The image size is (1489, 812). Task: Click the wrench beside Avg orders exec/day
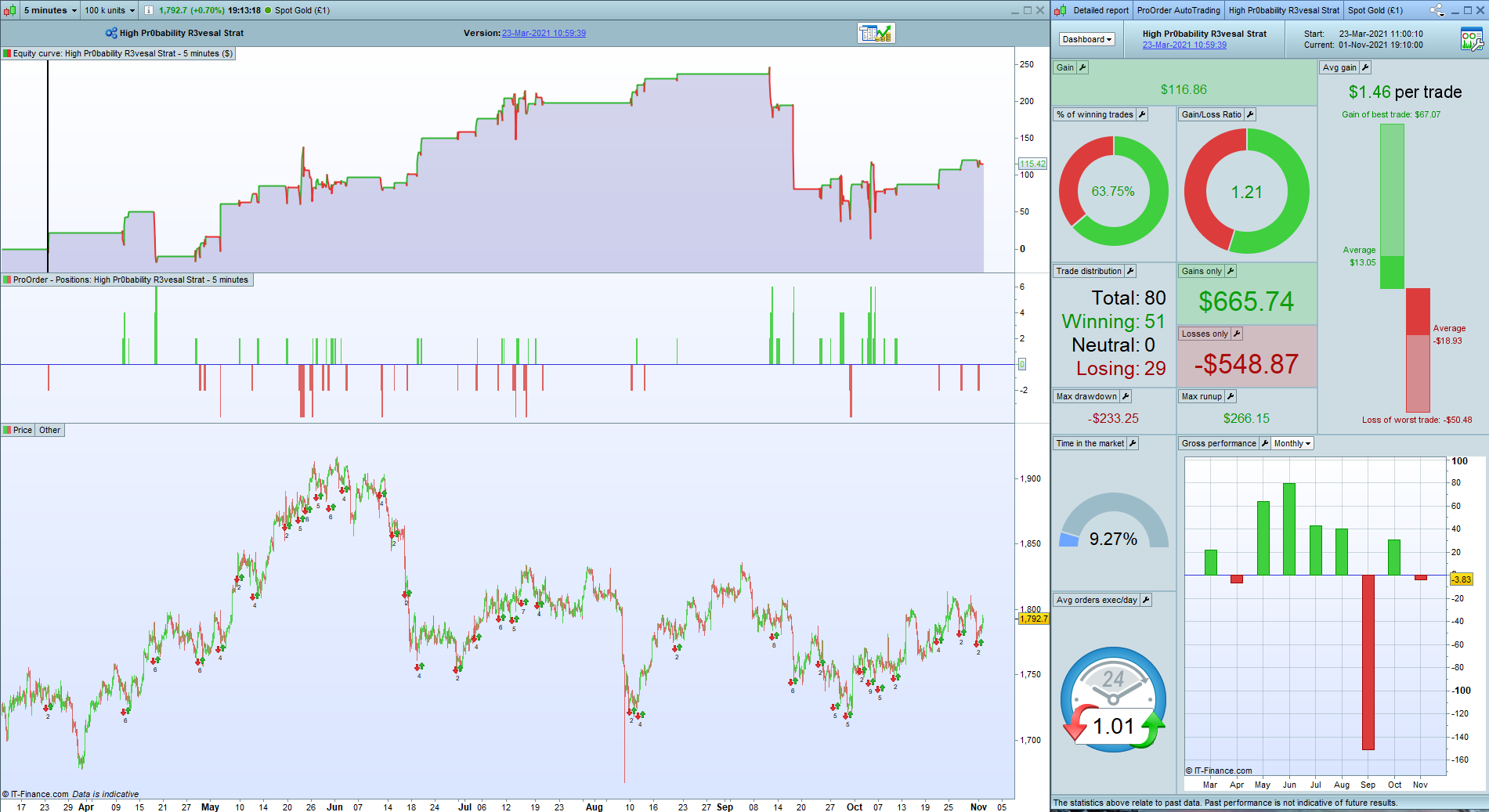pyautogui.click(x=1146, y=600)
